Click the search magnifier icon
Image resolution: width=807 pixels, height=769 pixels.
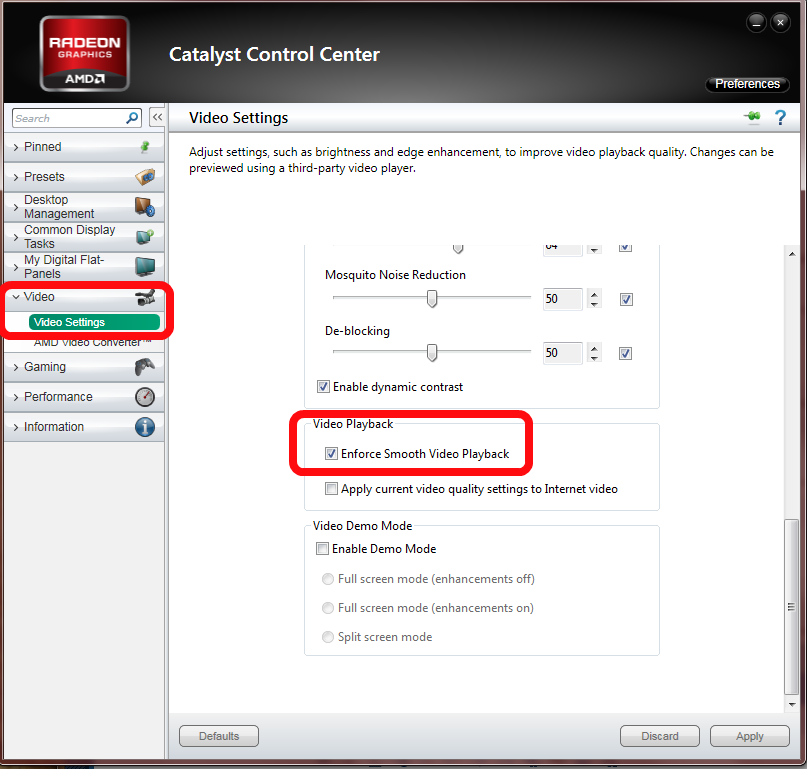click(133, 118)
